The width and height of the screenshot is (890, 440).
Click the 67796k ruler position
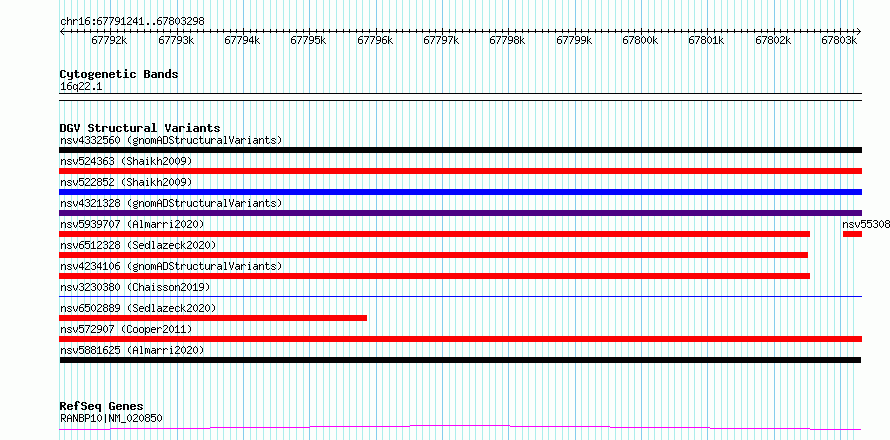[x=375, y=41]
